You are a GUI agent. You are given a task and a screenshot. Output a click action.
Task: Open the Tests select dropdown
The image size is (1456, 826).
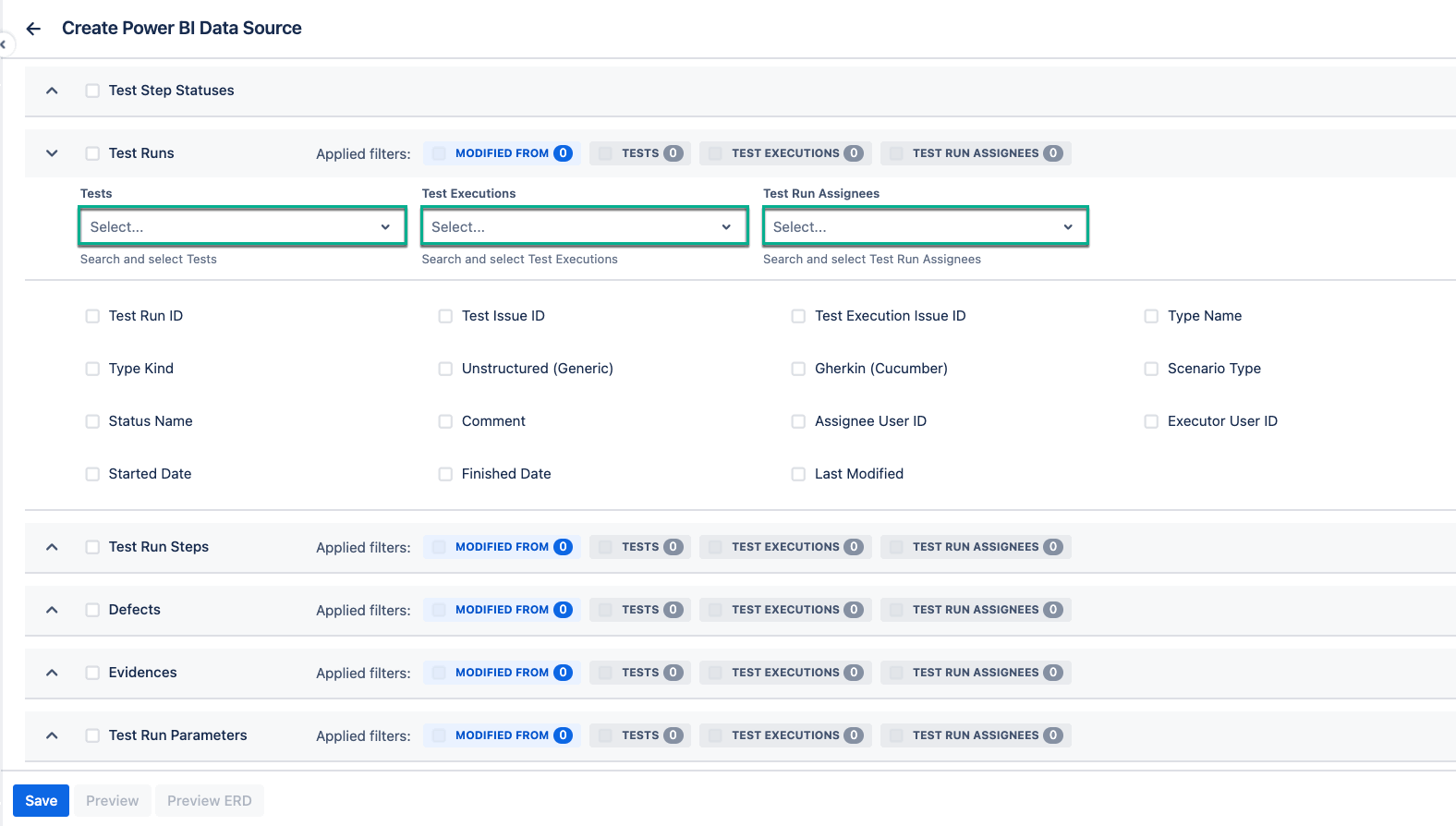[x=242, y=227]
